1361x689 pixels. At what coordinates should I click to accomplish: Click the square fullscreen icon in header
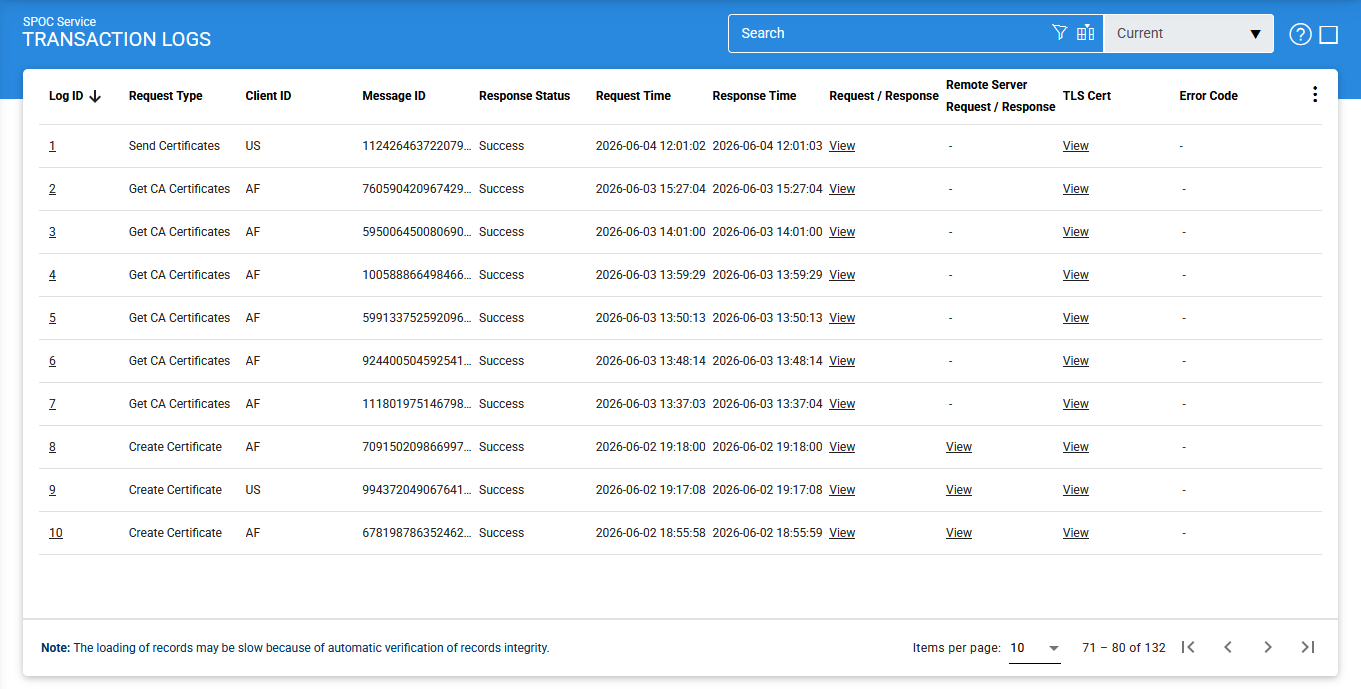1329,34
